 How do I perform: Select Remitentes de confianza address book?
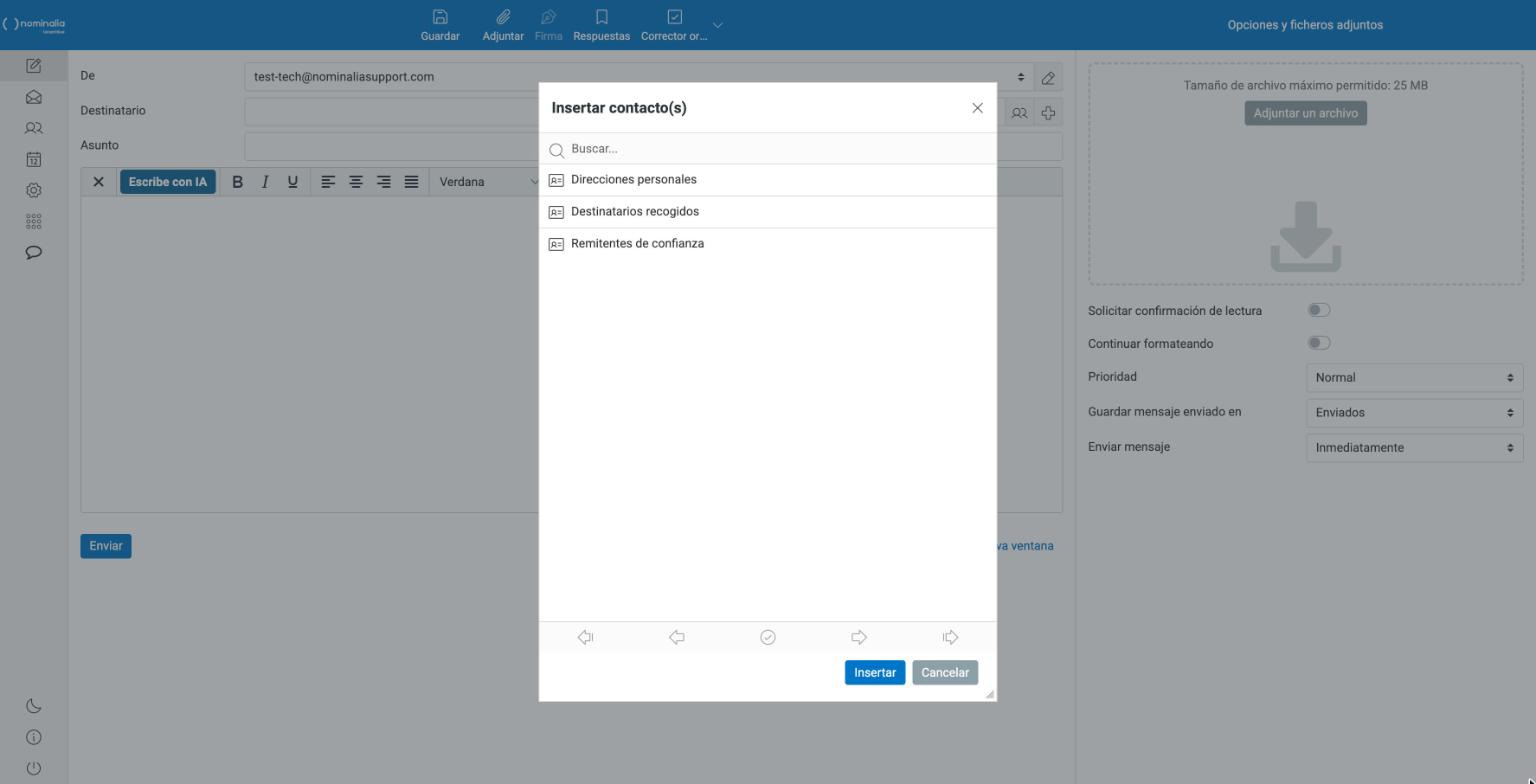(x=768, y=244)
